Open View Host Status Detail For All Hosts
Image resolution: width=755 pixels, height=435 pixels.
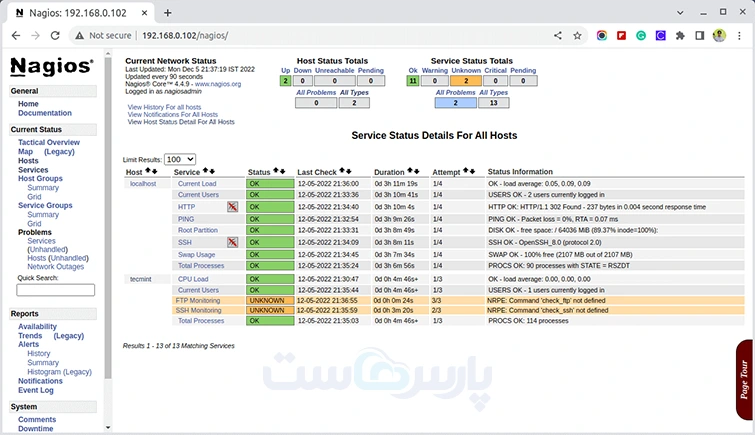(181, 122)
